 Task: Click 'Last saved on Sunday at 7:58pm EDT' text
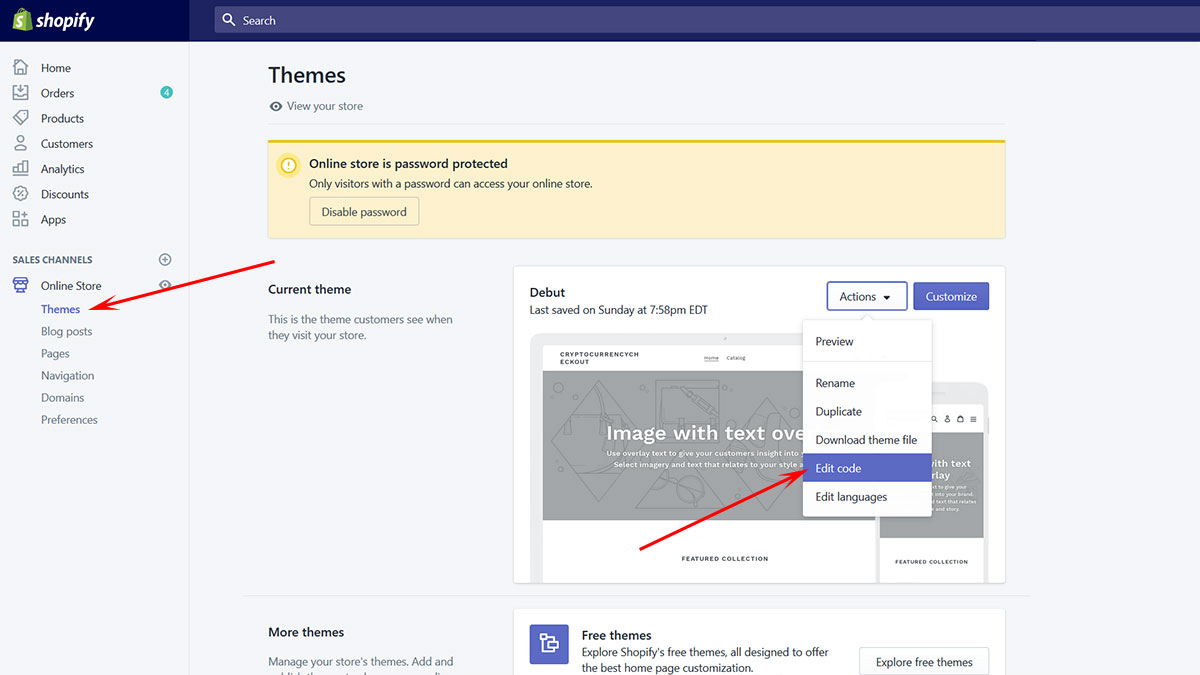click(x=619, y=310)
